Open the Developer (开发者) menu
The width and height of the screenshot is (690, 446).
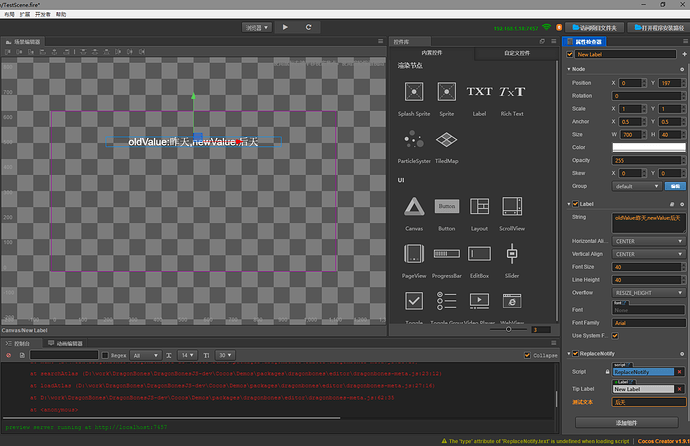[x=43, y=15]
